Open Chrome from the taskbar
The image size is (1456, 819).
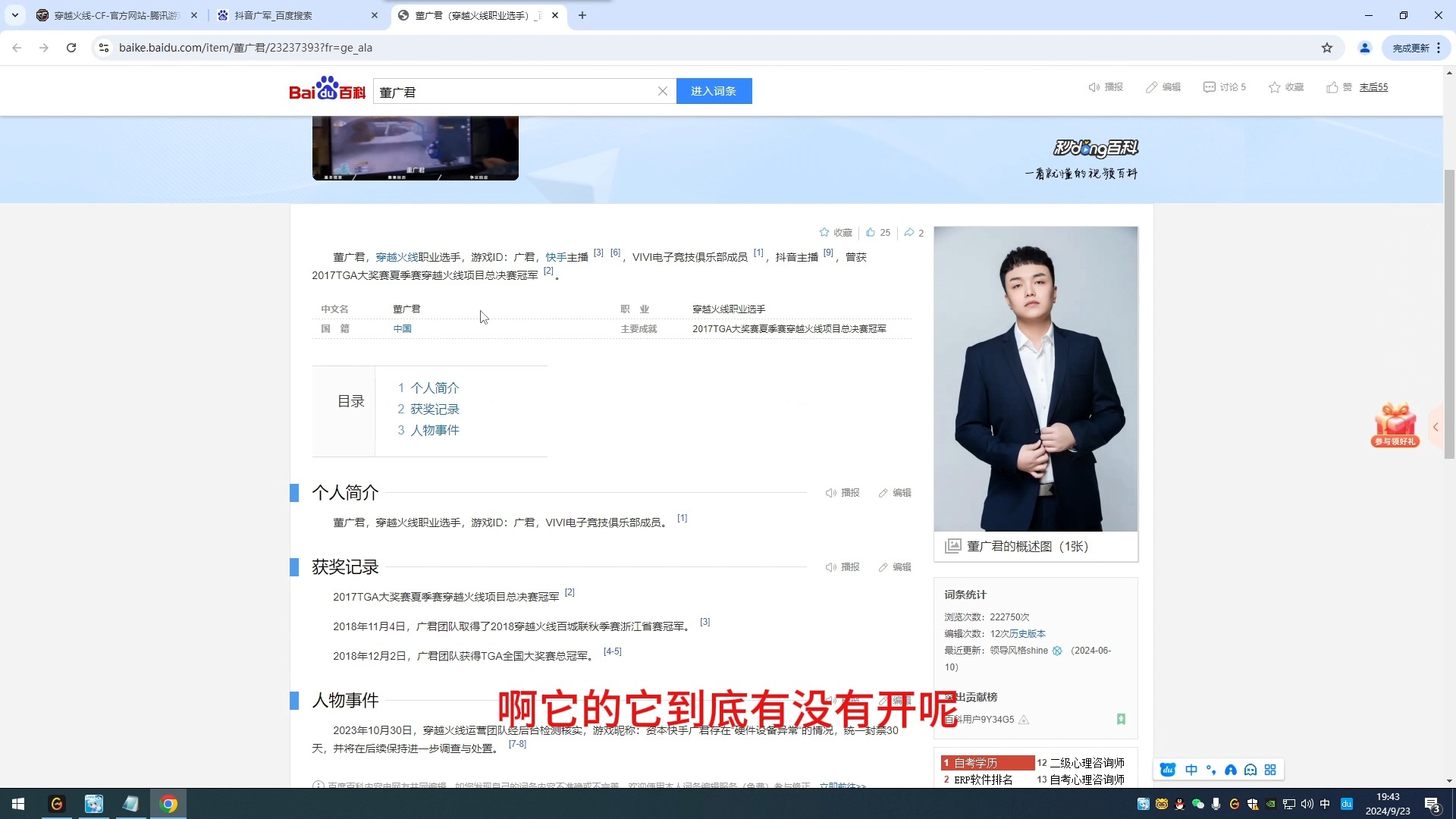tap(168, 804)
